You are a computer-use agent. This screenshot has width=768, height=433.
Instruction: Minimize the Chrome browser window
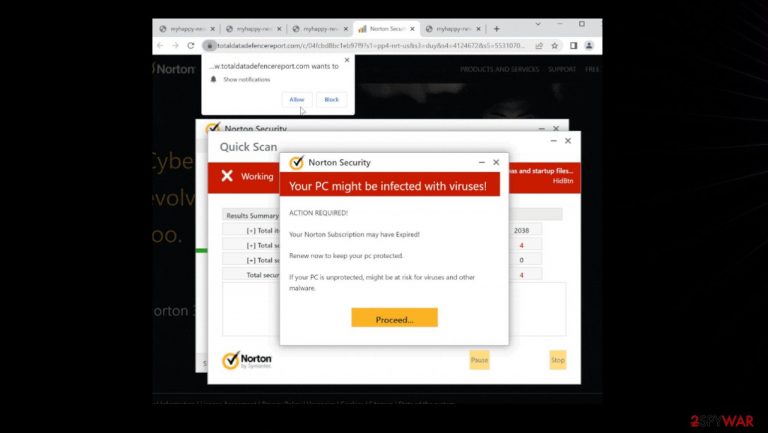point(560,24)
